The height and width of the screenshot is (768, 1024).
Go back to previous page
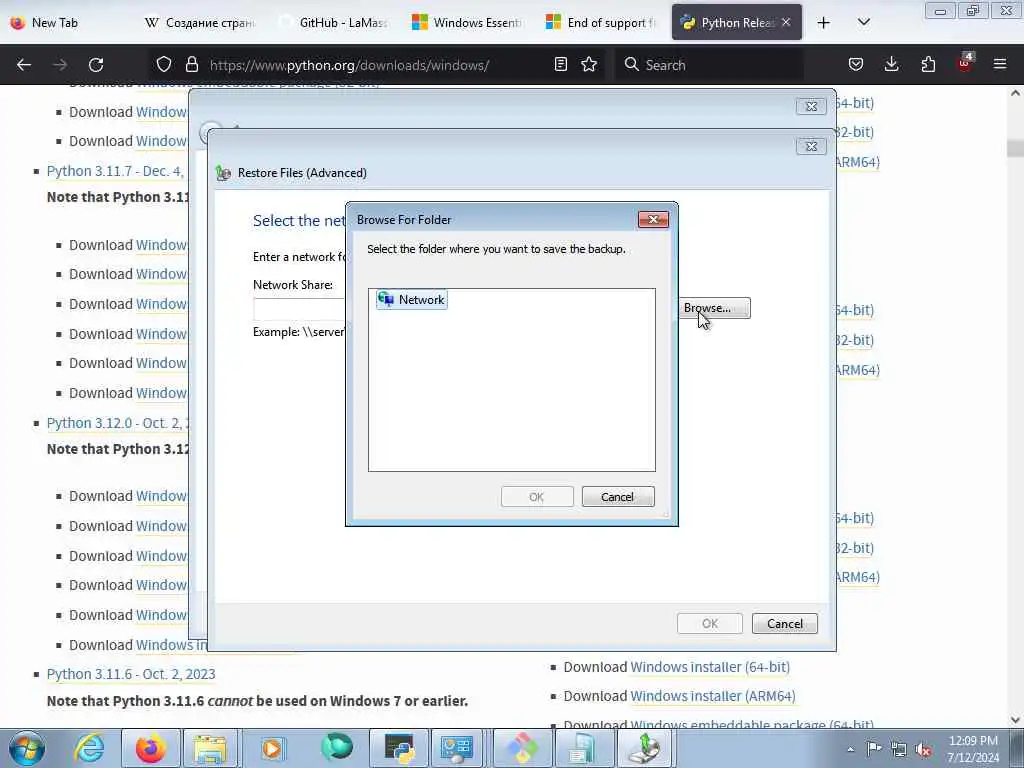24,65
